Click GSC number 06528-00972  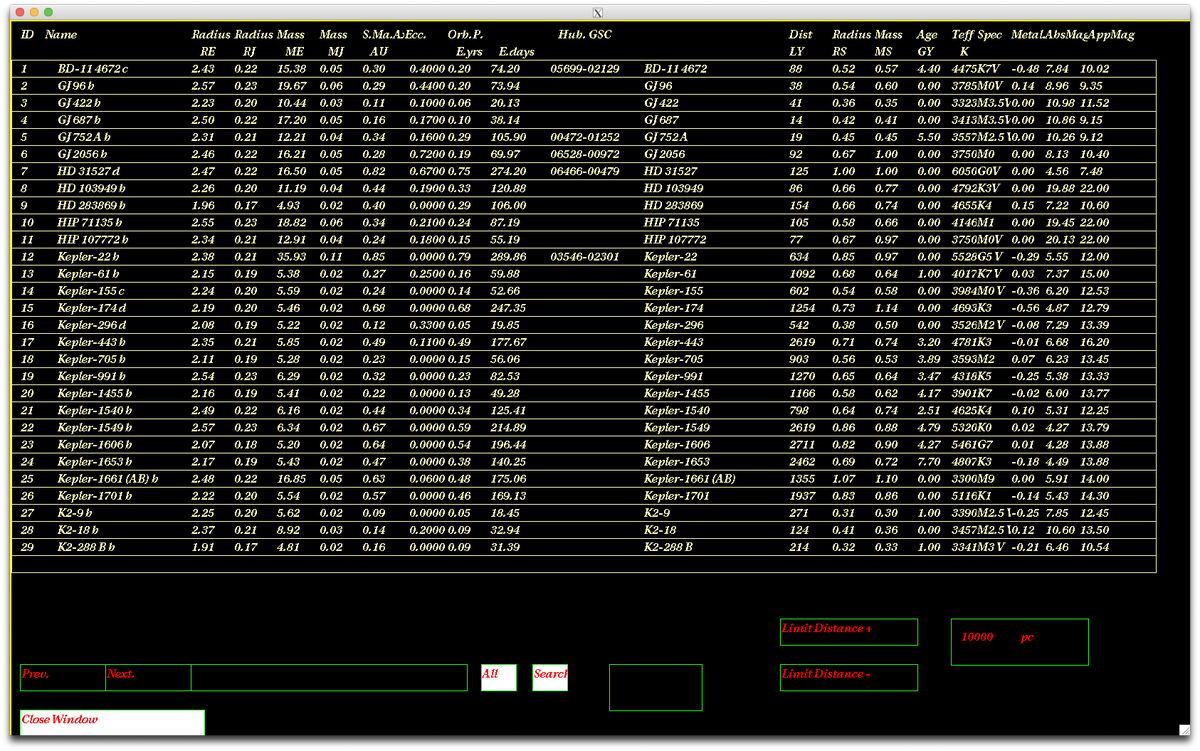point(585,154)
